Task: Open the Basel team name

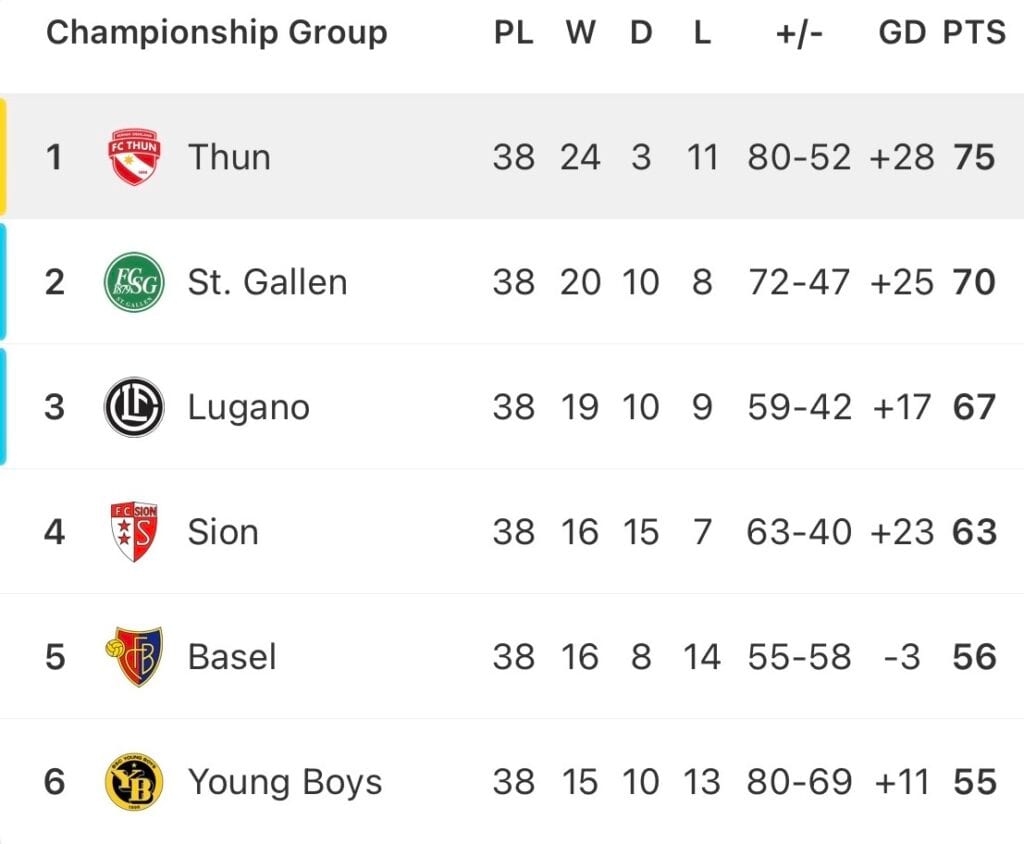Action: tap(232, 657)
